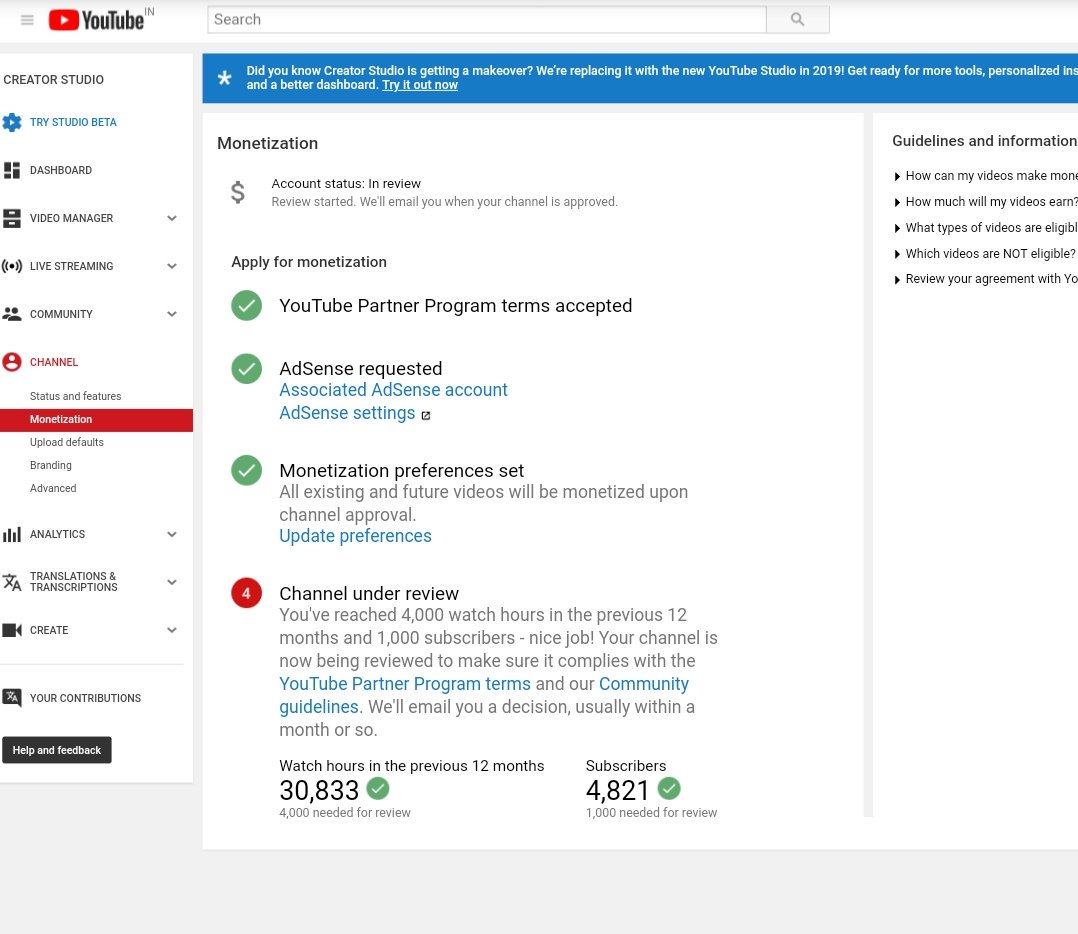1078x934 pixels.
Task: Click the green check next to 30,833 watch hours
Action: tap(378, 788)
